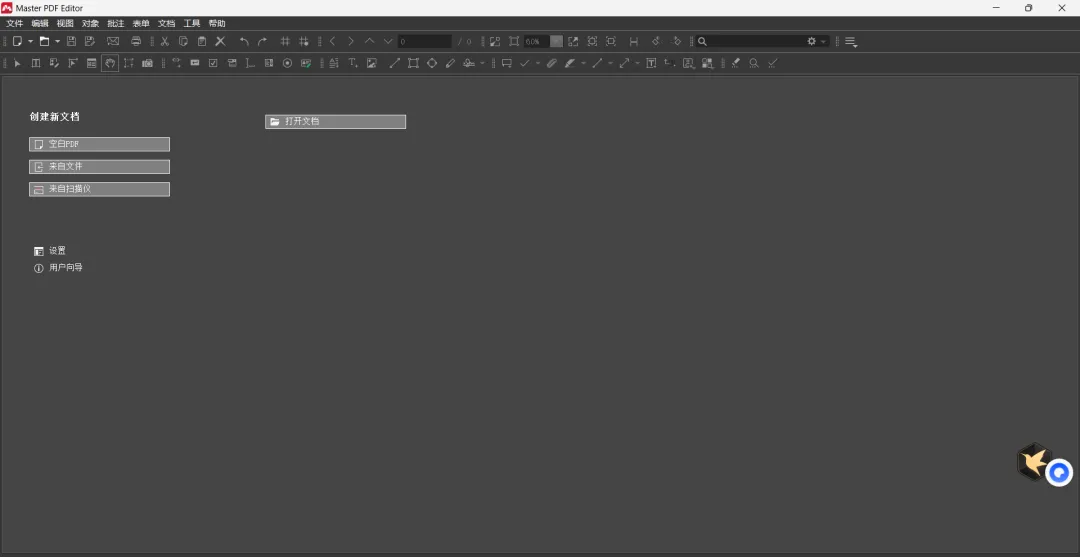Image resolution: width=1080 pixels, height=557 pixels.
Task: Open the 视图 menu
Action: [65, 23]
